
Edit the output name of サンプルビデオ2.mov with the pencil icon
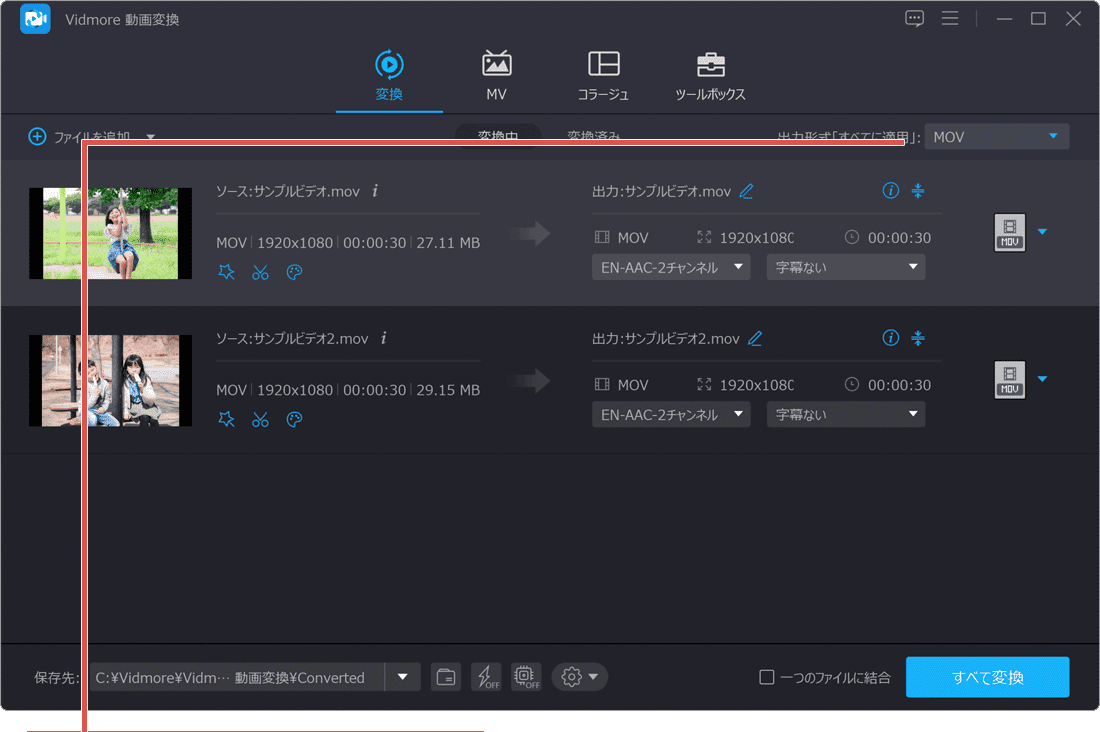coord(755,338)
